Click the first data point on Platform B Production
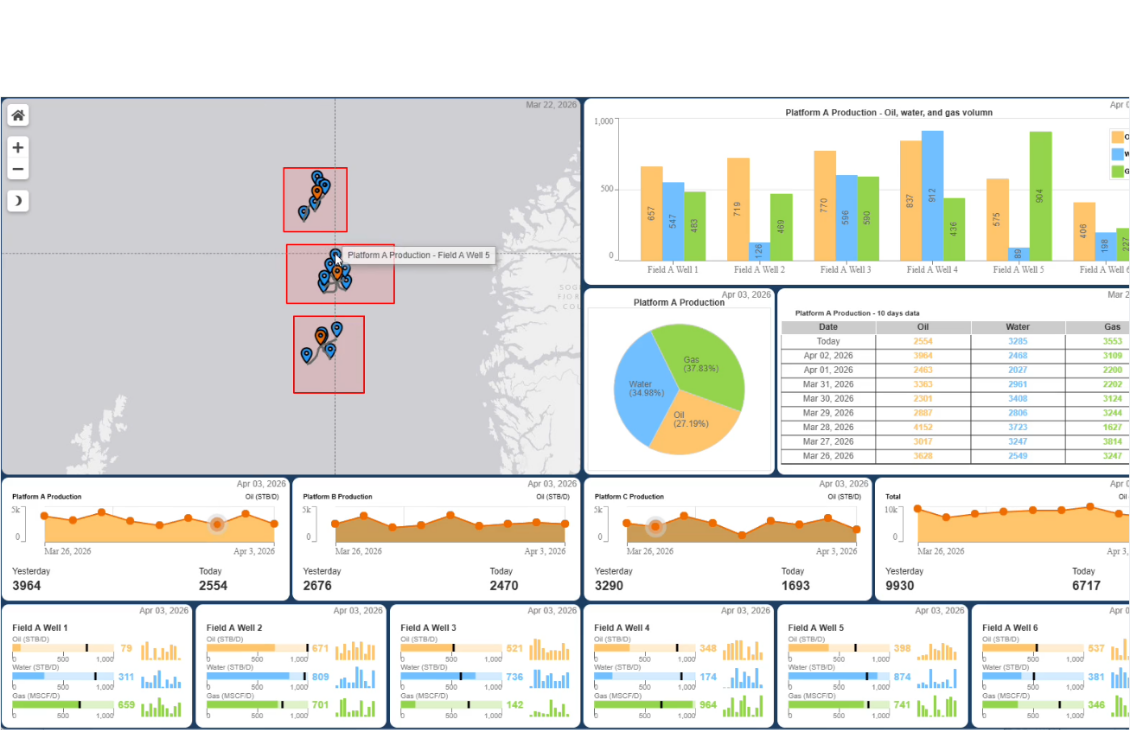1130x730 pixels. point(335,524)
